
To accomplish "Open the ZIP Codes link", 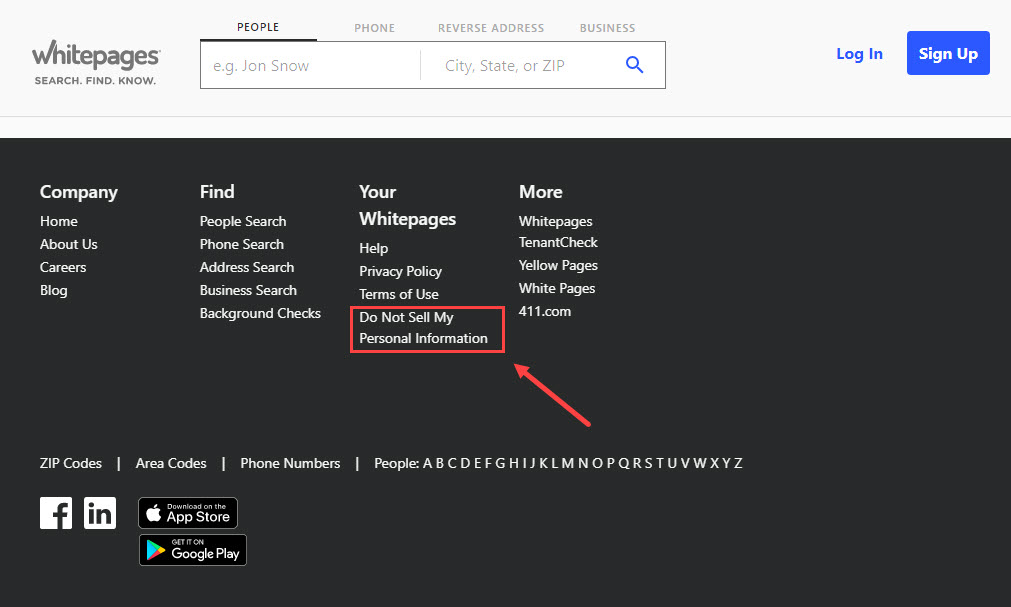I will pyautogui.click(x=71, y=463).
